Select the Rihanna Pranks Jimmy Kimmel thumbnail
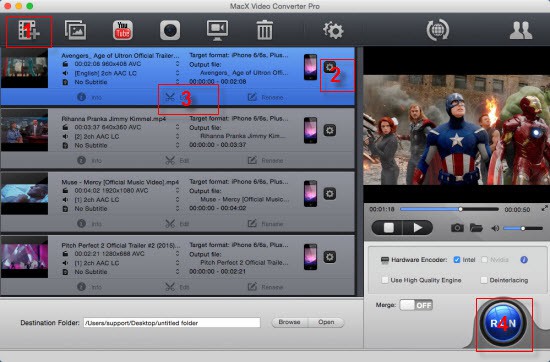The height and width of the screenshot is (362, 550). pyautogui.click(x=24, y=130)
